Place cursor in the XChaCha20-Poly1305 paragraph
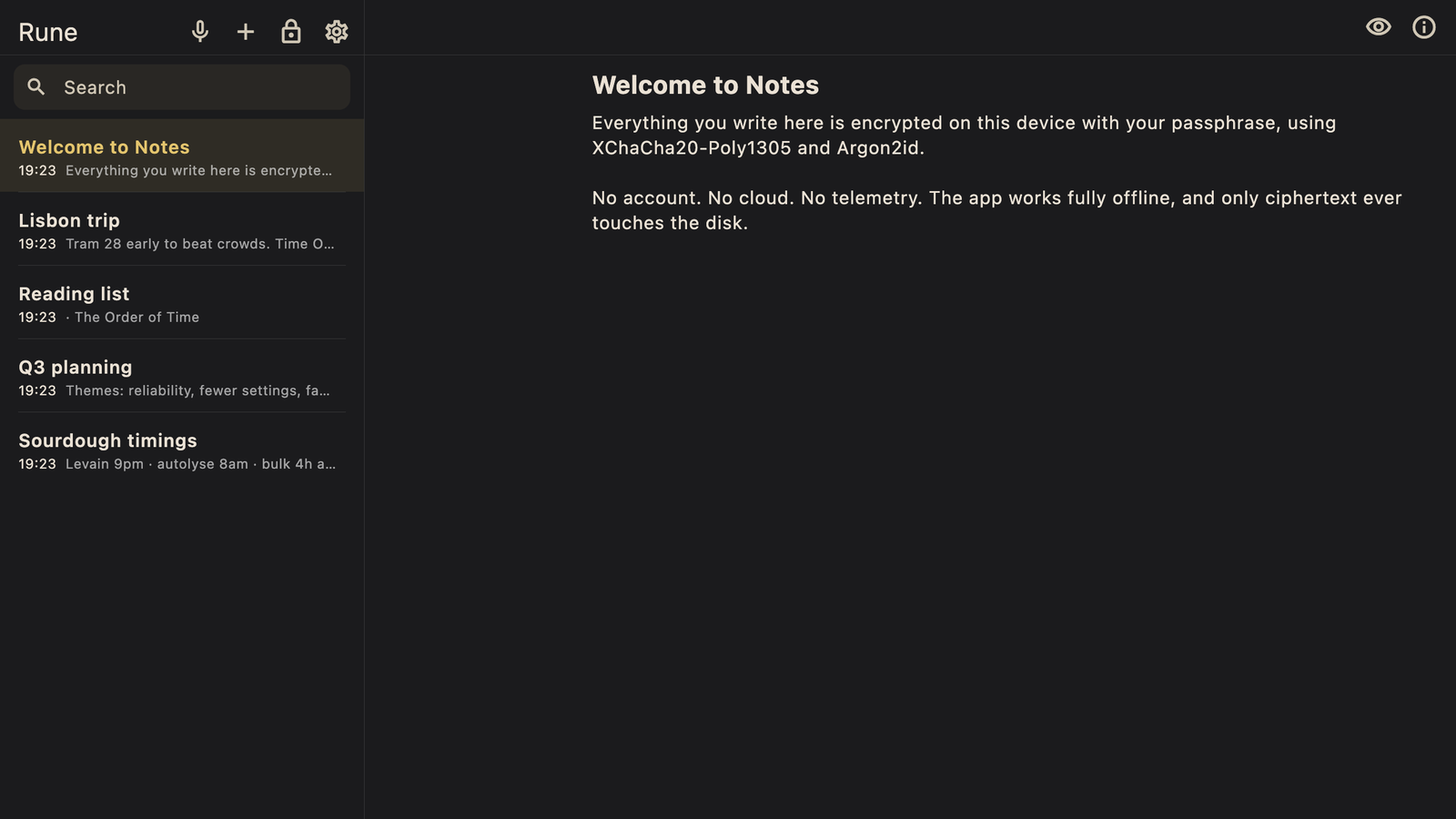1456x819 pixels. tap(964, 136)
